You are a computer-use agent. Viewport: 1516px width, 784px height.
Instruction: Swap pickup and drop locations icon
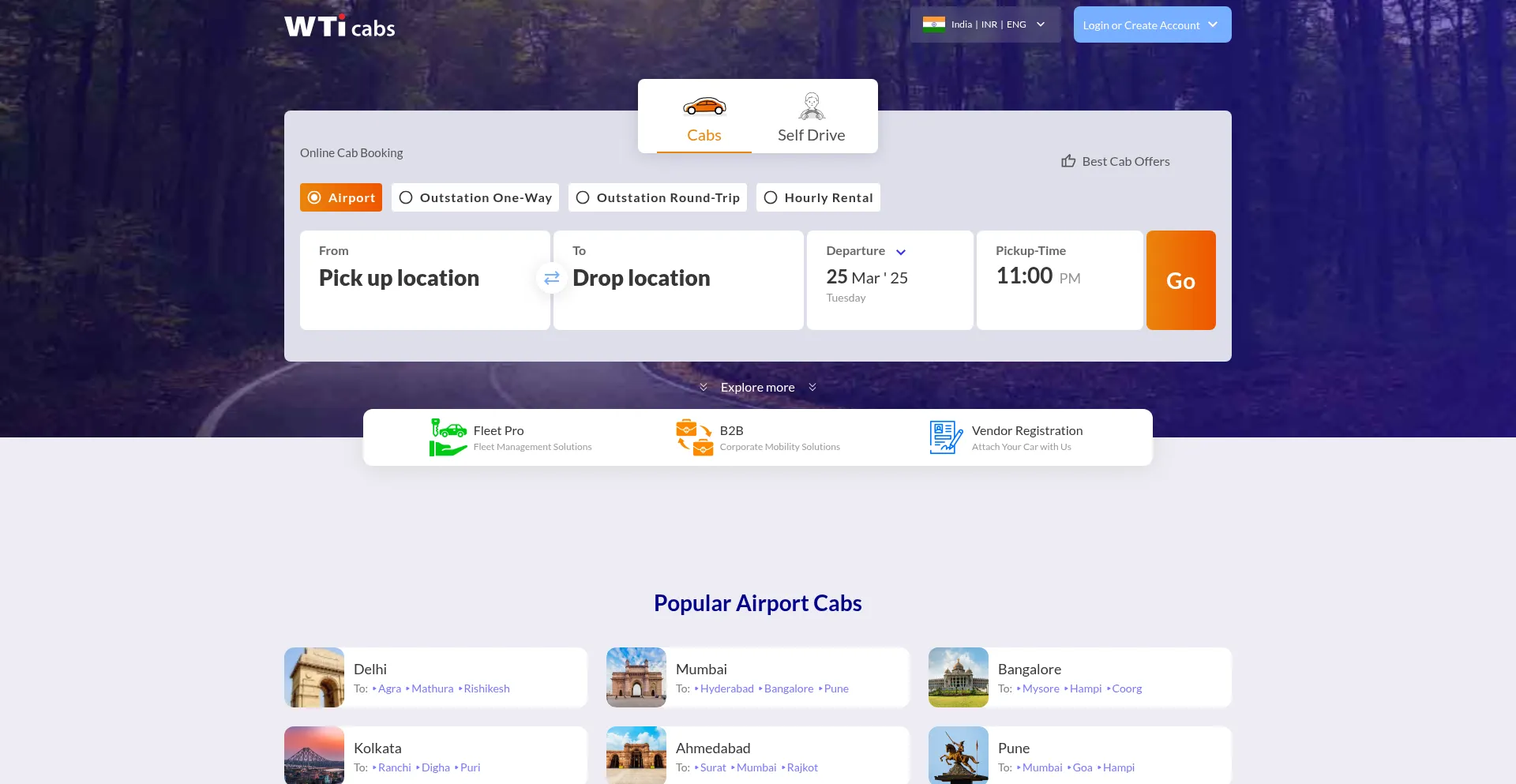point(552,278)
